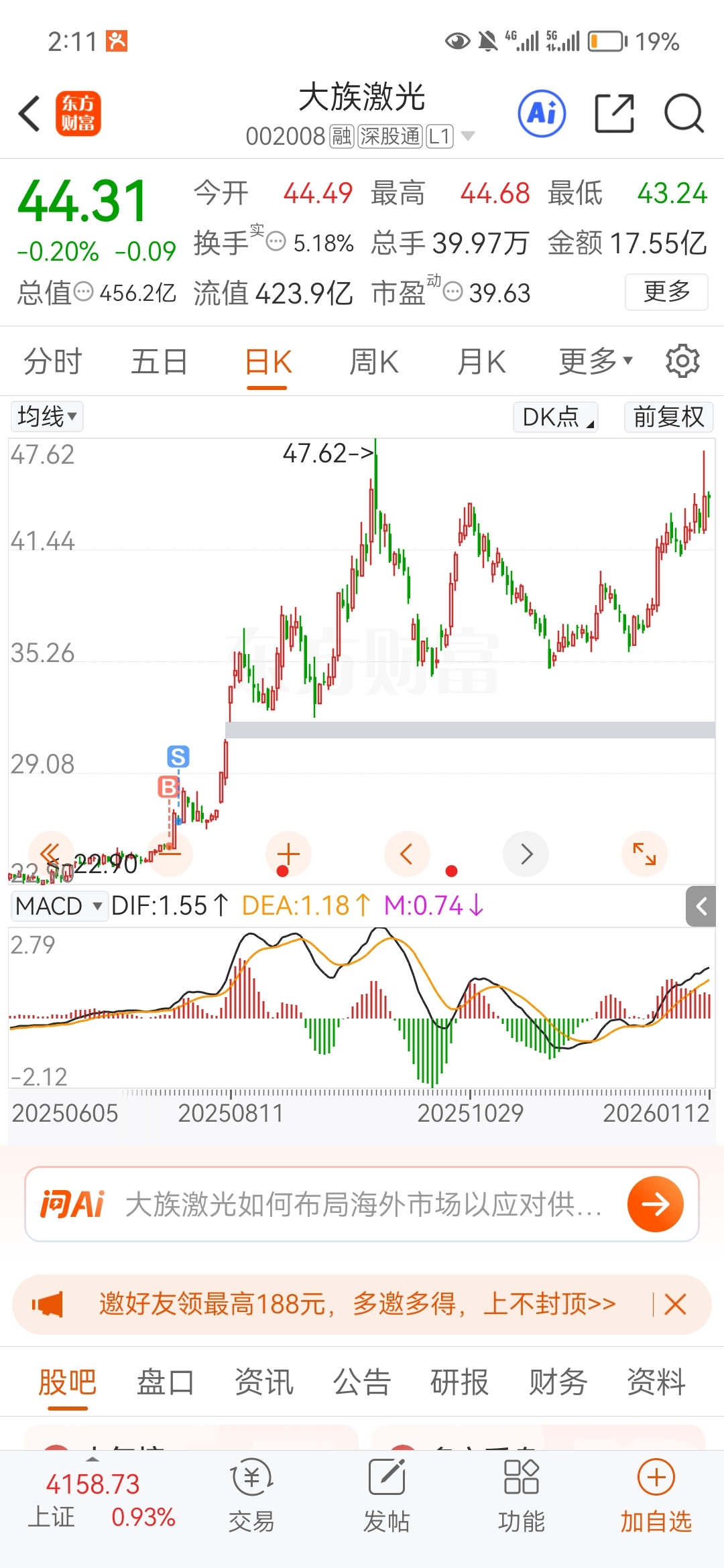The height and width of the screenshot is (1568, 724).
Task: Expand chart to fullscreen landscape
Action: pyautogui.click(x=644, y=854)
